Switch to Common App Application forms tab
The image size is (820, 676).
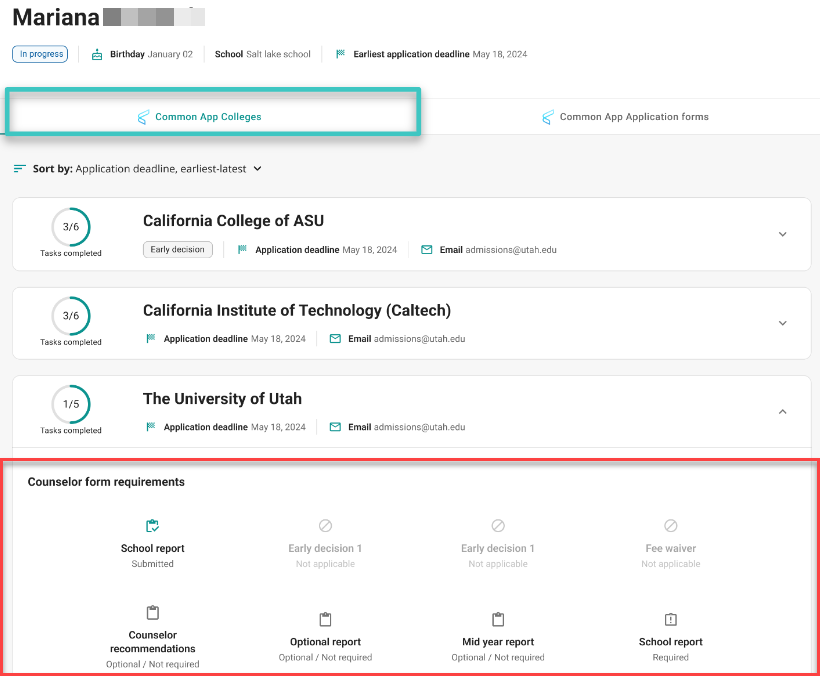coord(627,116)
